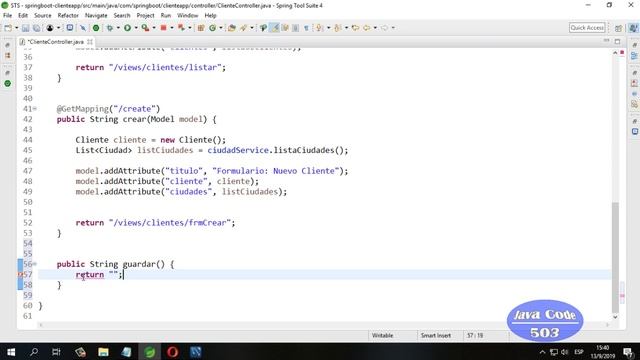Click the error marker on line 57
Viewport: 640px width, 360px height.
(x=20, y=274)
